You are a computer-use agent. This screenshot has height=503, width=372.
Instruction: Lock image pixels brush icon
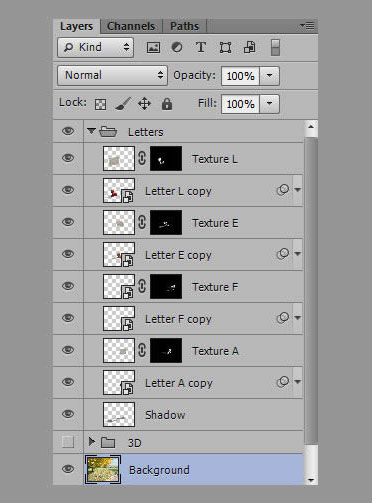pos(122,104)
